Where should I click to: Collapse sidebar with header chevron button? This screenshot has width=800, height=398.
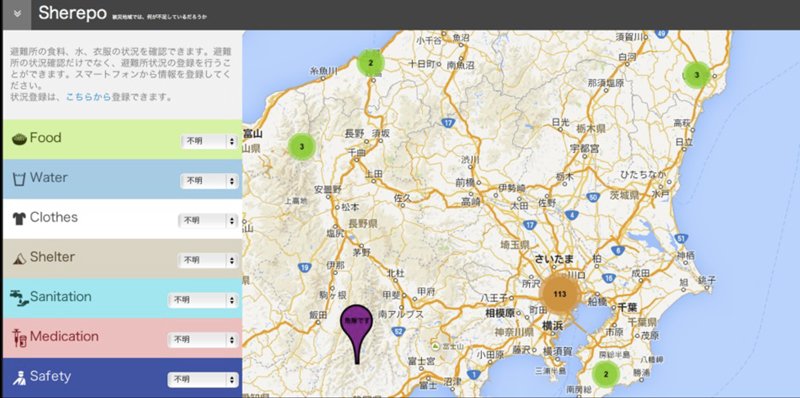click(x=17, y=14)
